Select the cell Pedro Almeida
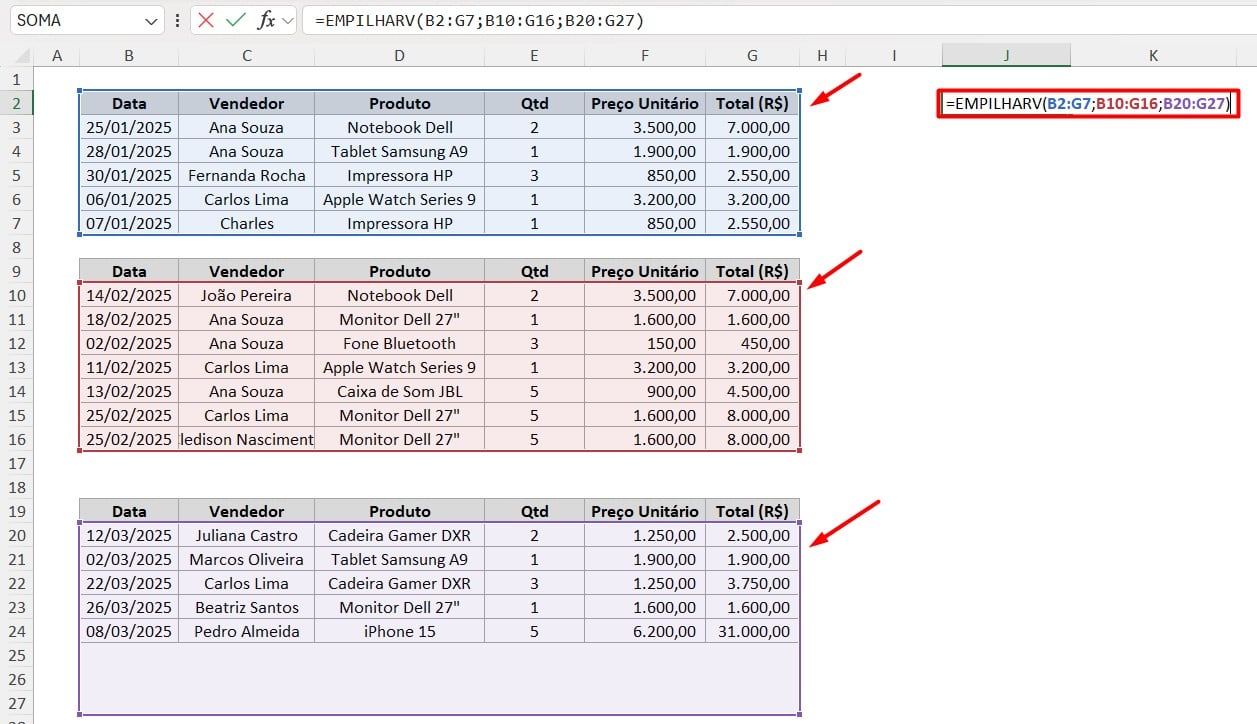Viewport: 1257px width, 724px height. pyautogui.click(x=246, y=631)
